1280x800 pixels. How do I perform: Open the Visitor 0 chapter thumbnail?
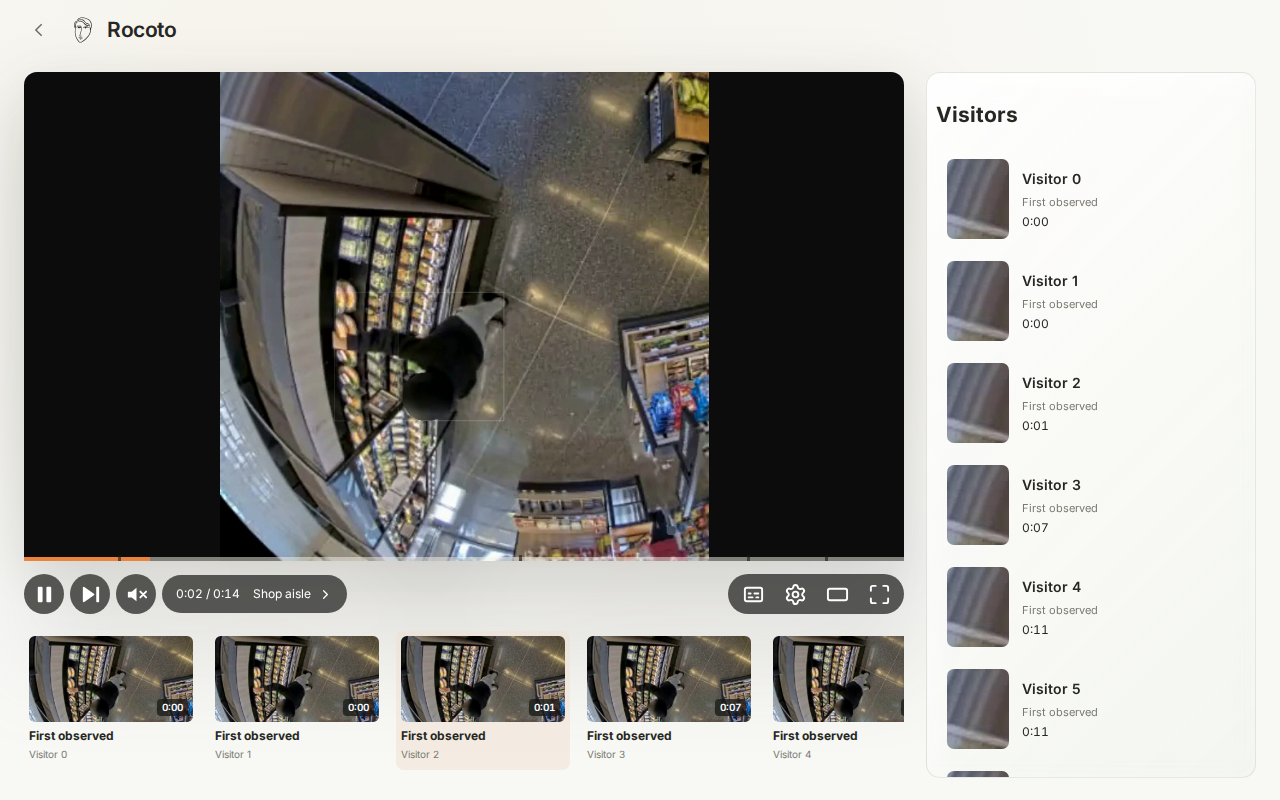point(111,679)
